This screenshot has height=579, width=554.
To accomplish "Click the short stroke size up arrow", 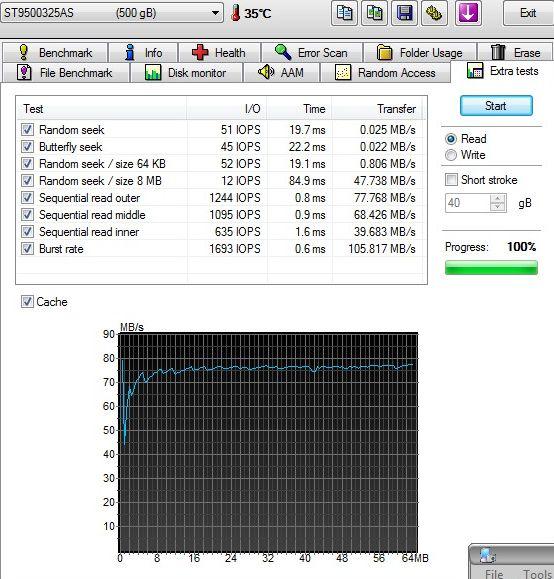I will pyautogui.click(x=497, y=199).
